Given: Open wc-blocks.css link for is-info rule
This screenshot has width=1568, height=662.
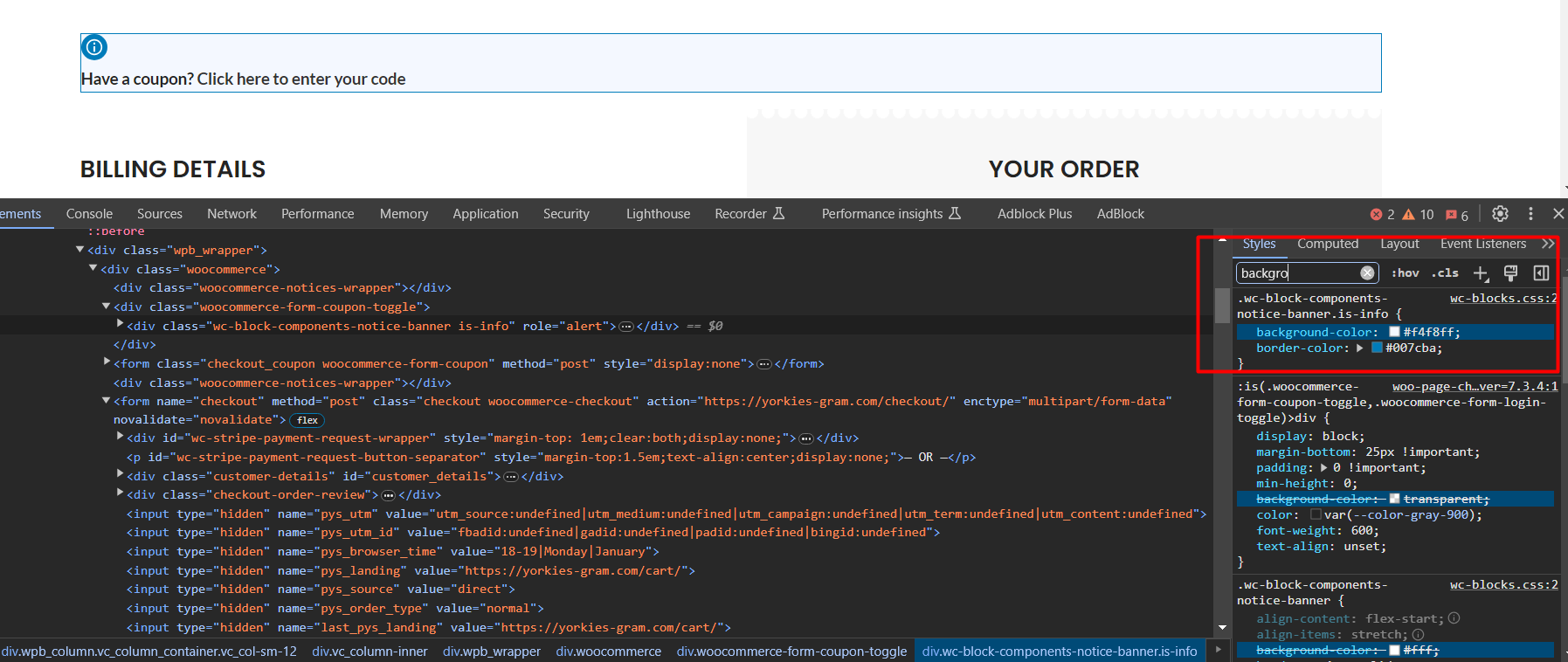Looking at the screenshot, I should pyautogui.click(x=1503, y=299).
